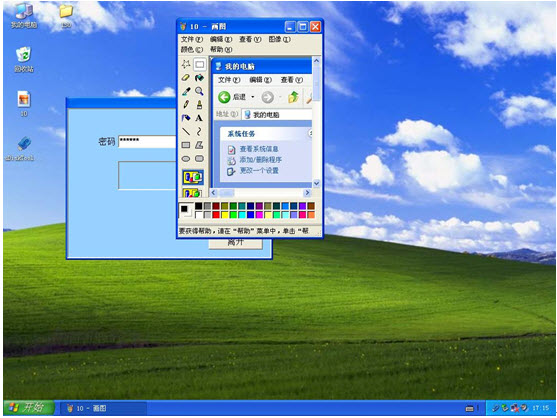This screenshot has height=418, width=557.
Task: Select the yellow folder icon on the desktop
Action: click(66, 16)
